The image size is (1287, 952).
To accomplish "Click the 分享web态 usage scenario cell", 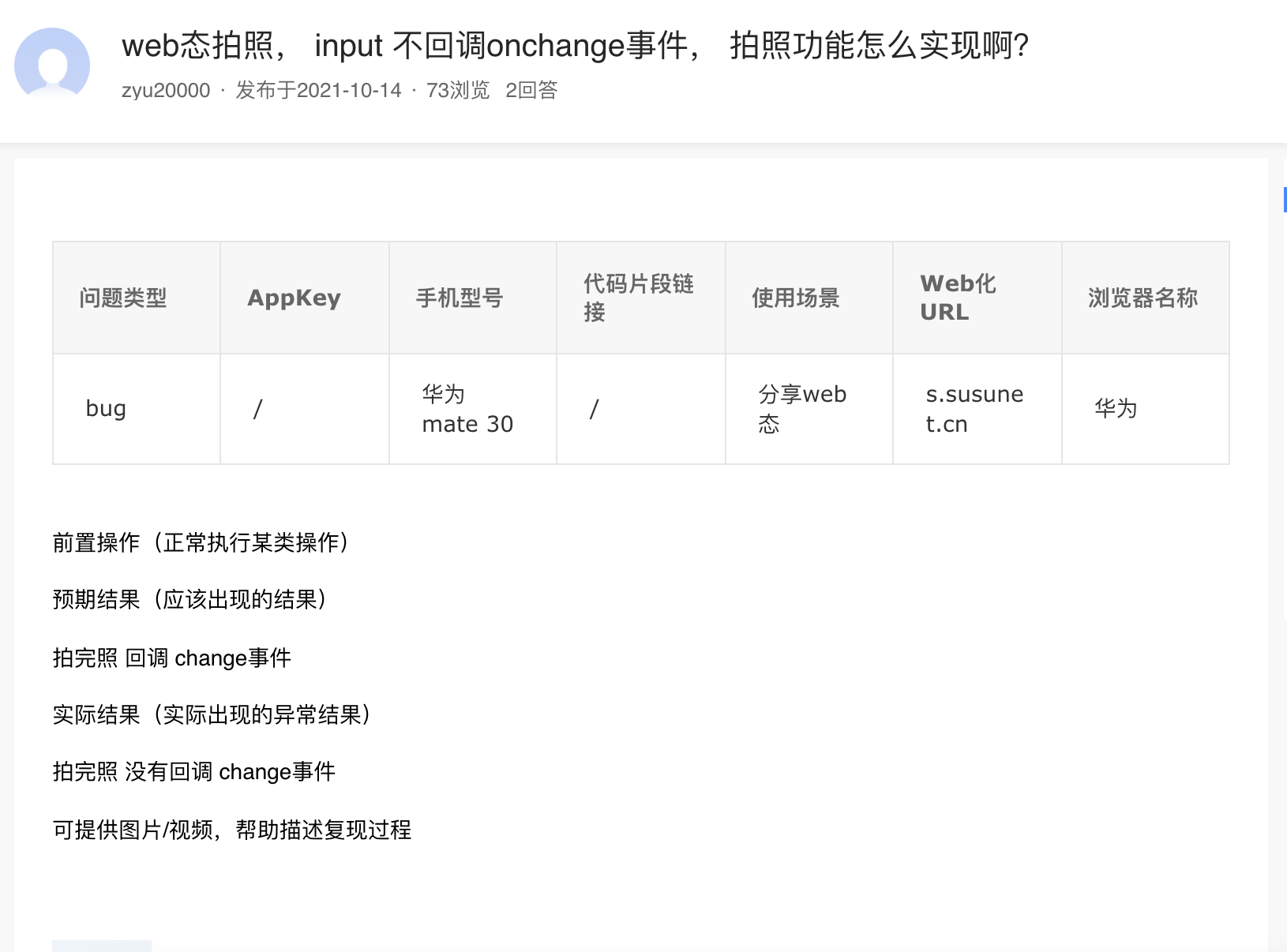I will [x=801, y=407].
